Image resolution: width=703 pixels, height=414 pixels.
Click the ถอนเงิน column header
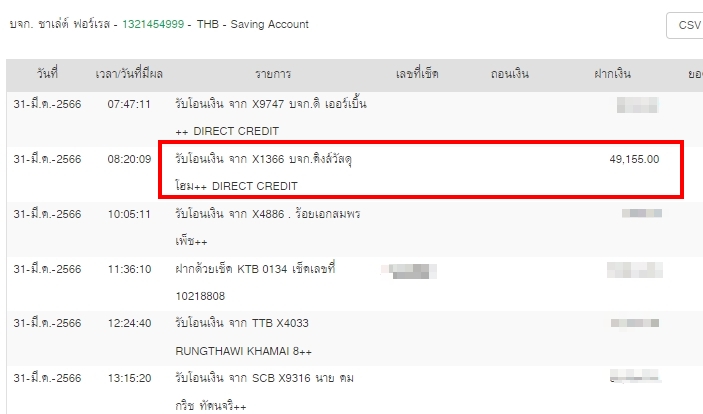coord(510,75)
